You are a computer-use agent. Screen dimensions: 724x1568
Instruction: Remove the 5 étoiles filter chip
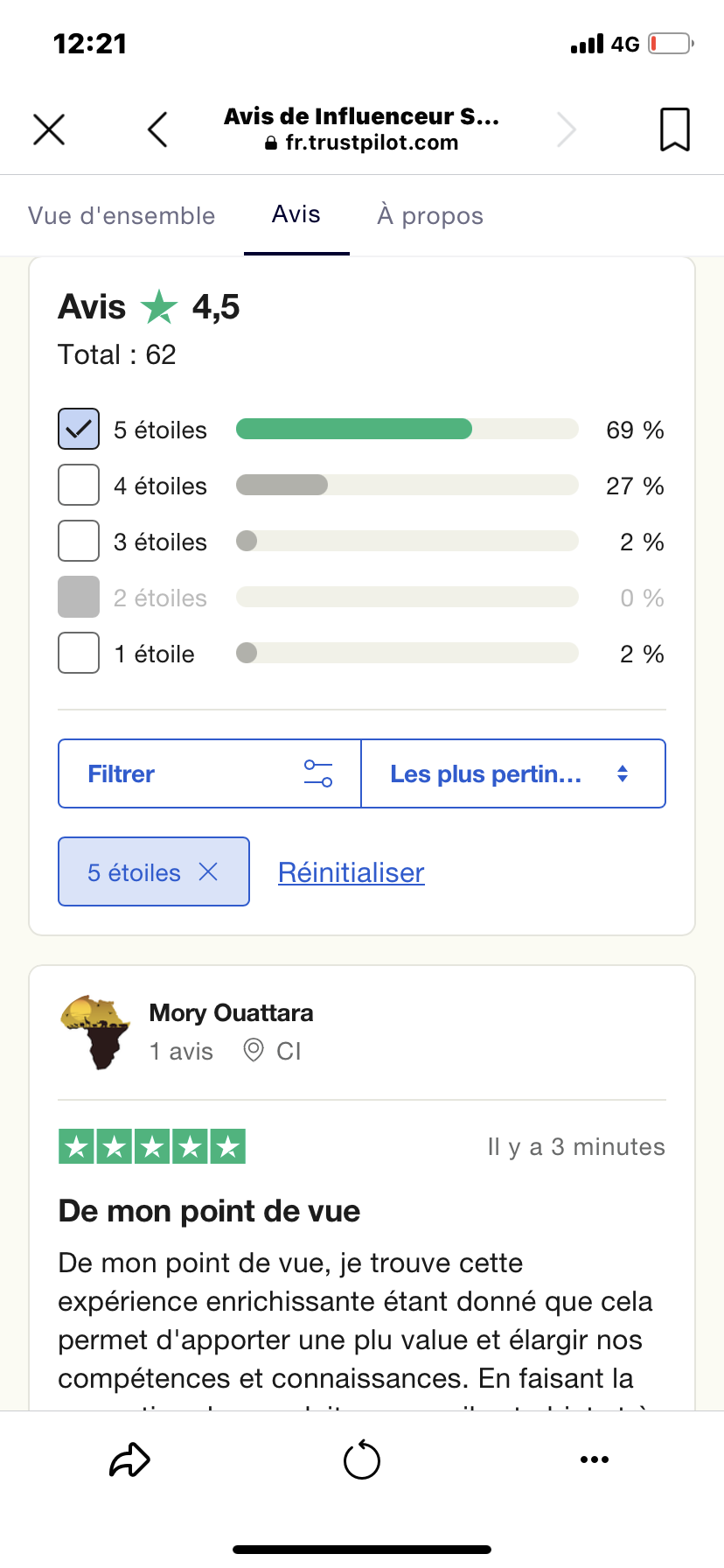208,871
